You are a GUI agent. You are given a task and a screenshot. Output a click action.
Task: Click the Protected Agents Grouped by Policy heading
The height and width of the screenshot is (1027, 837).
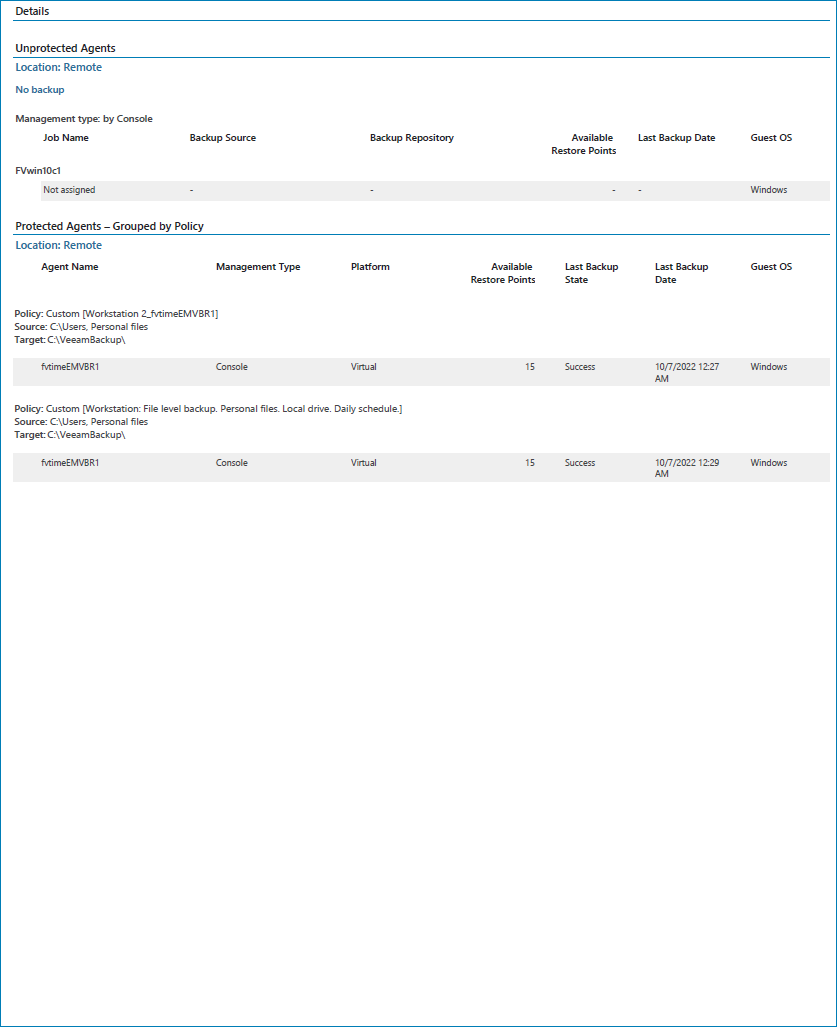coord(110,225)
